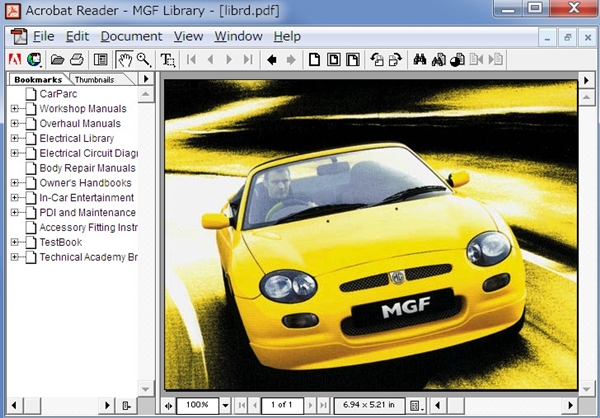The image size is (600, 418).
Task: Click the status bar Last Page button
Action: coord(323,405)
